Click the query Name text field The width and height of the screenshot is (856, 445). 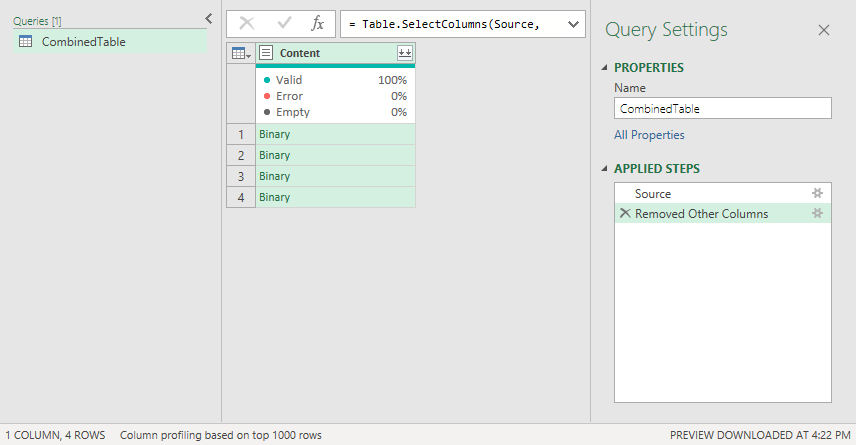tap(722, 108)
